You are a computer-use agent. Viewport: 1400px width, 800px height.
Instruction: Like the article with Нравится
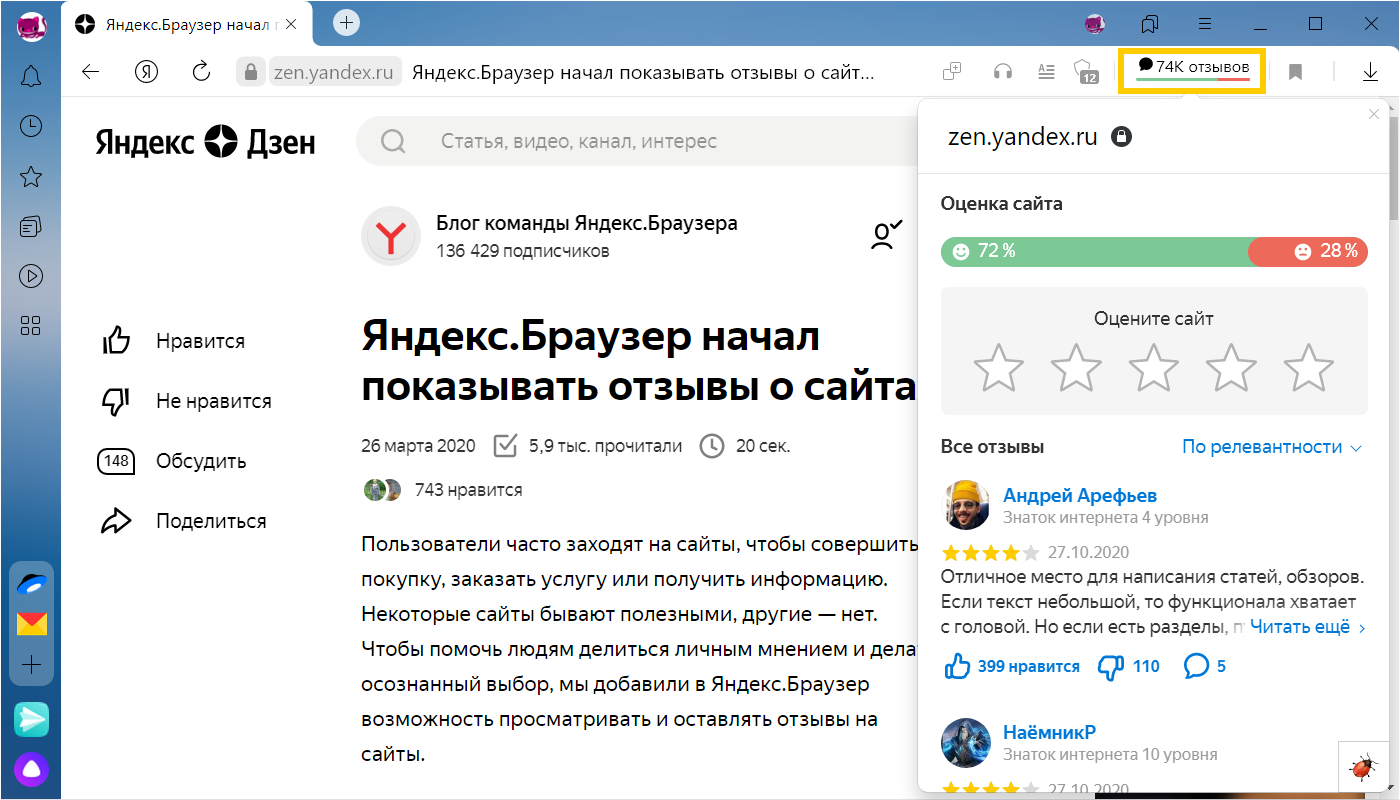tap(173, 341)
